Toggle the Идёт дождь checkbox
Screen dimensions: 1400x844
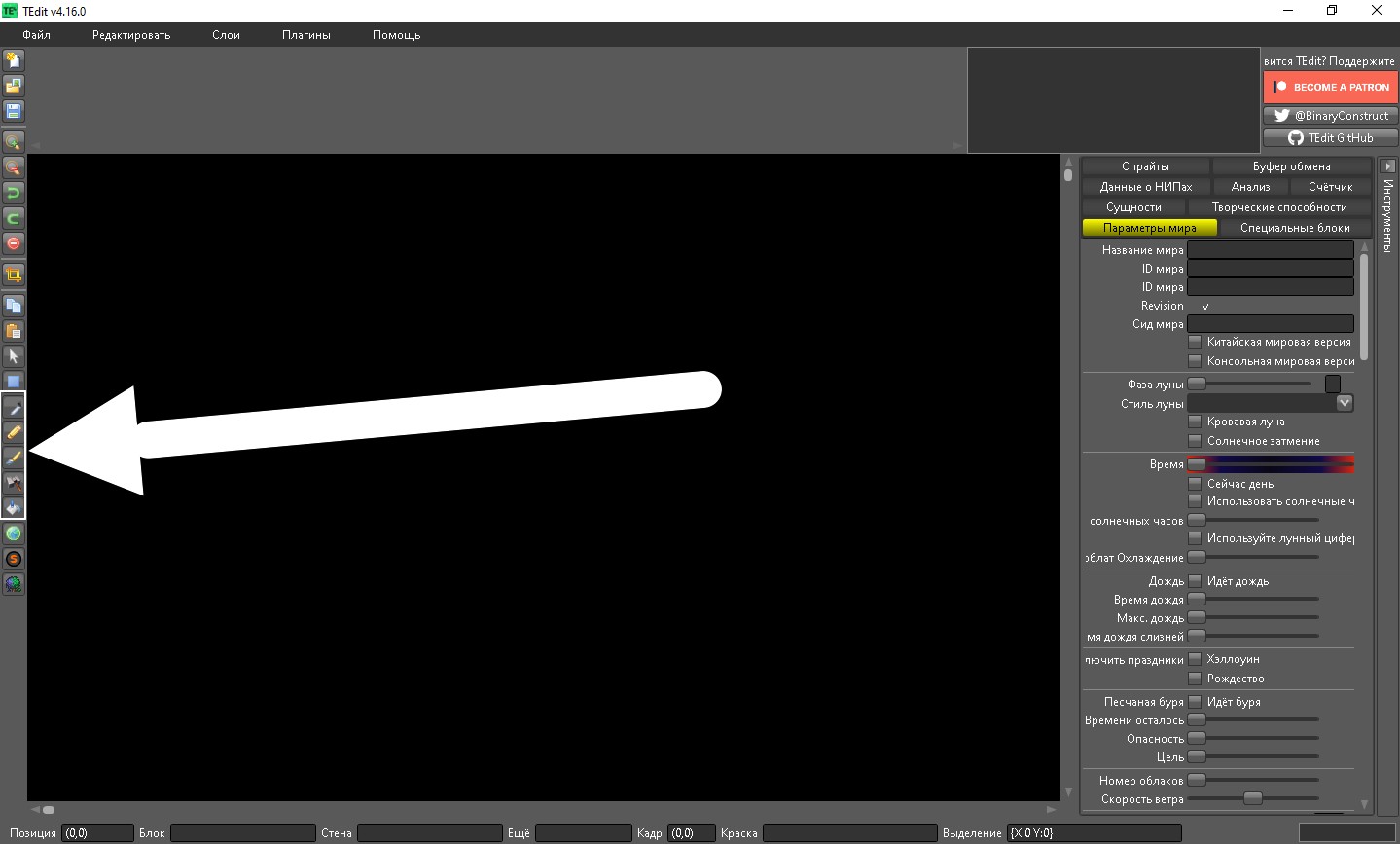[x=1195, y=581]
